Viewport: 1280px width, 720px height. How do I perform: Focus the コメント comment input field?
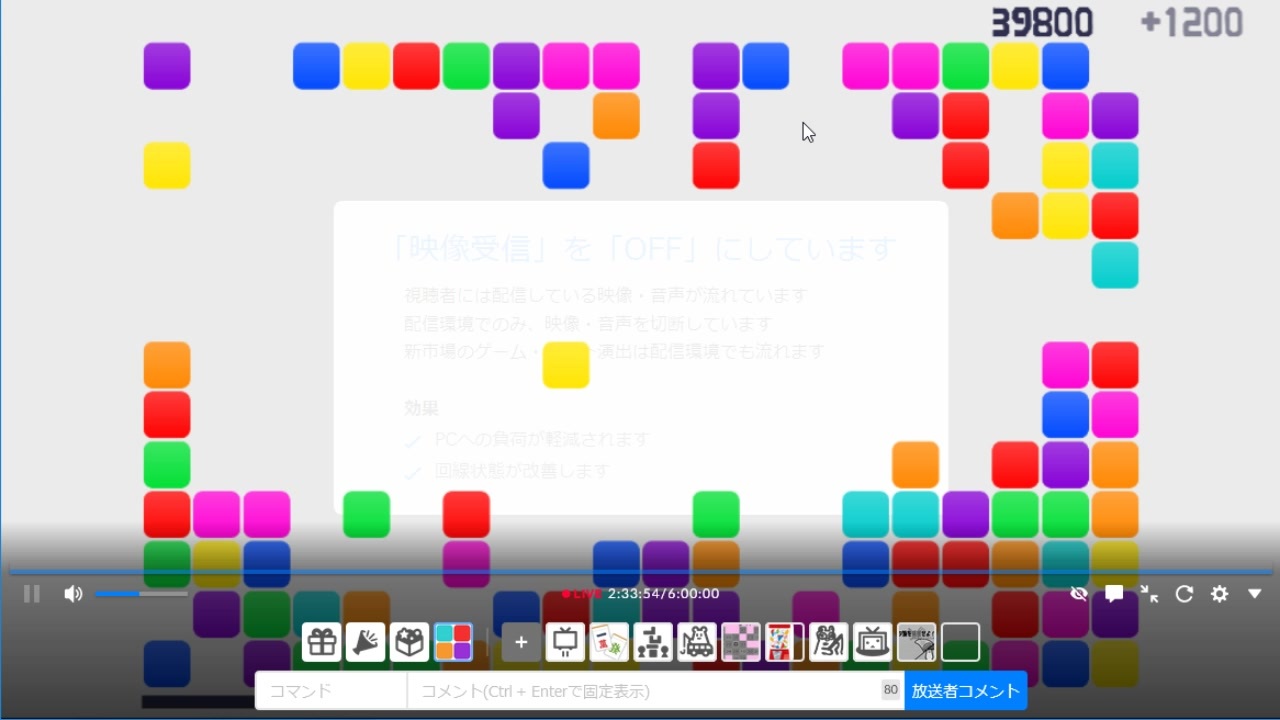655,691
